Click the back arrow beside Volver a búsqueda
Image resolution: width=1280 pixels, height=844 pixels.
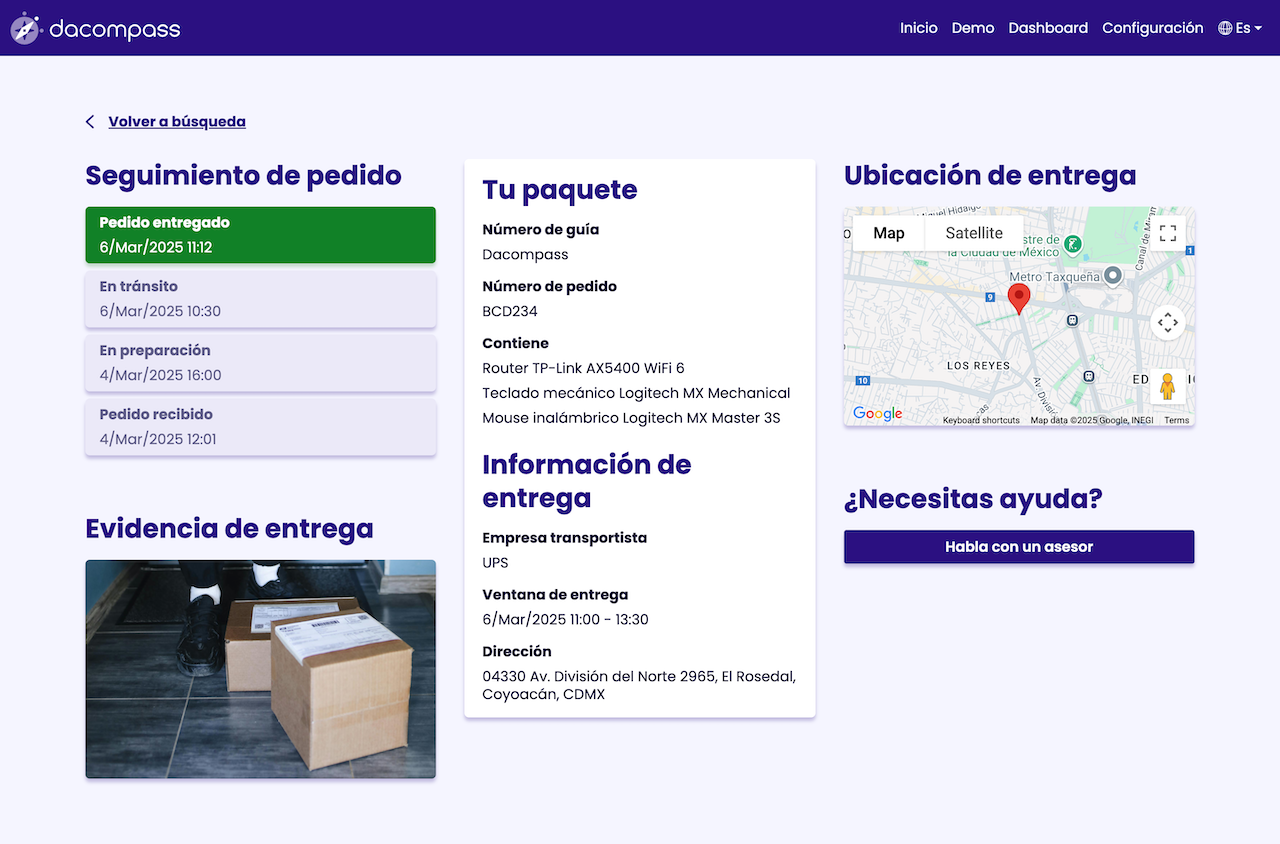point(90,122)
